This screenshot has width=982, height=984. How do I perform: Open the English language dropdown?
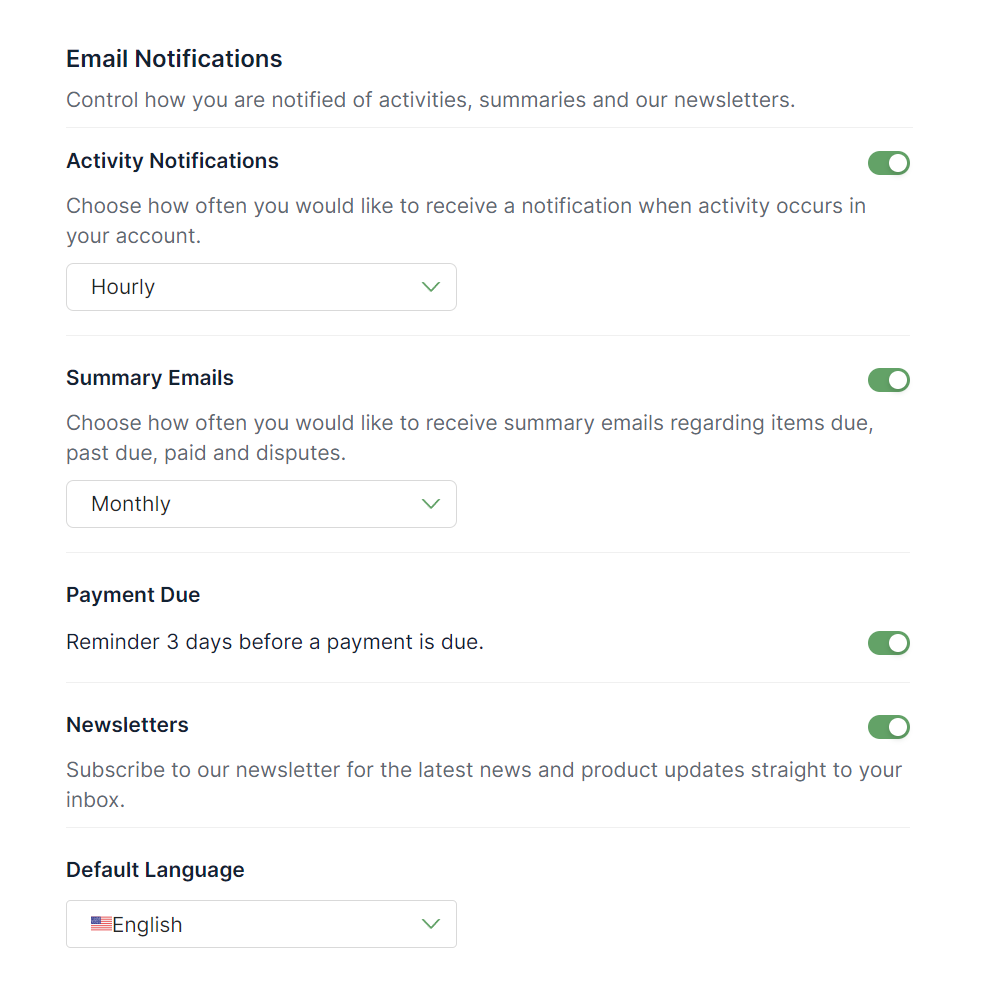261,924
